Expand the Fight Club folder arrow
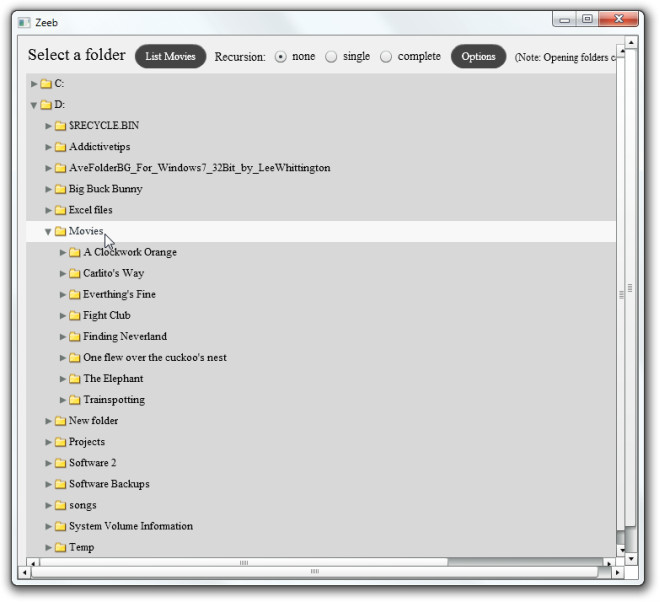Image resolution: width=660 pixels, height=602 pixels. [63, 315]
